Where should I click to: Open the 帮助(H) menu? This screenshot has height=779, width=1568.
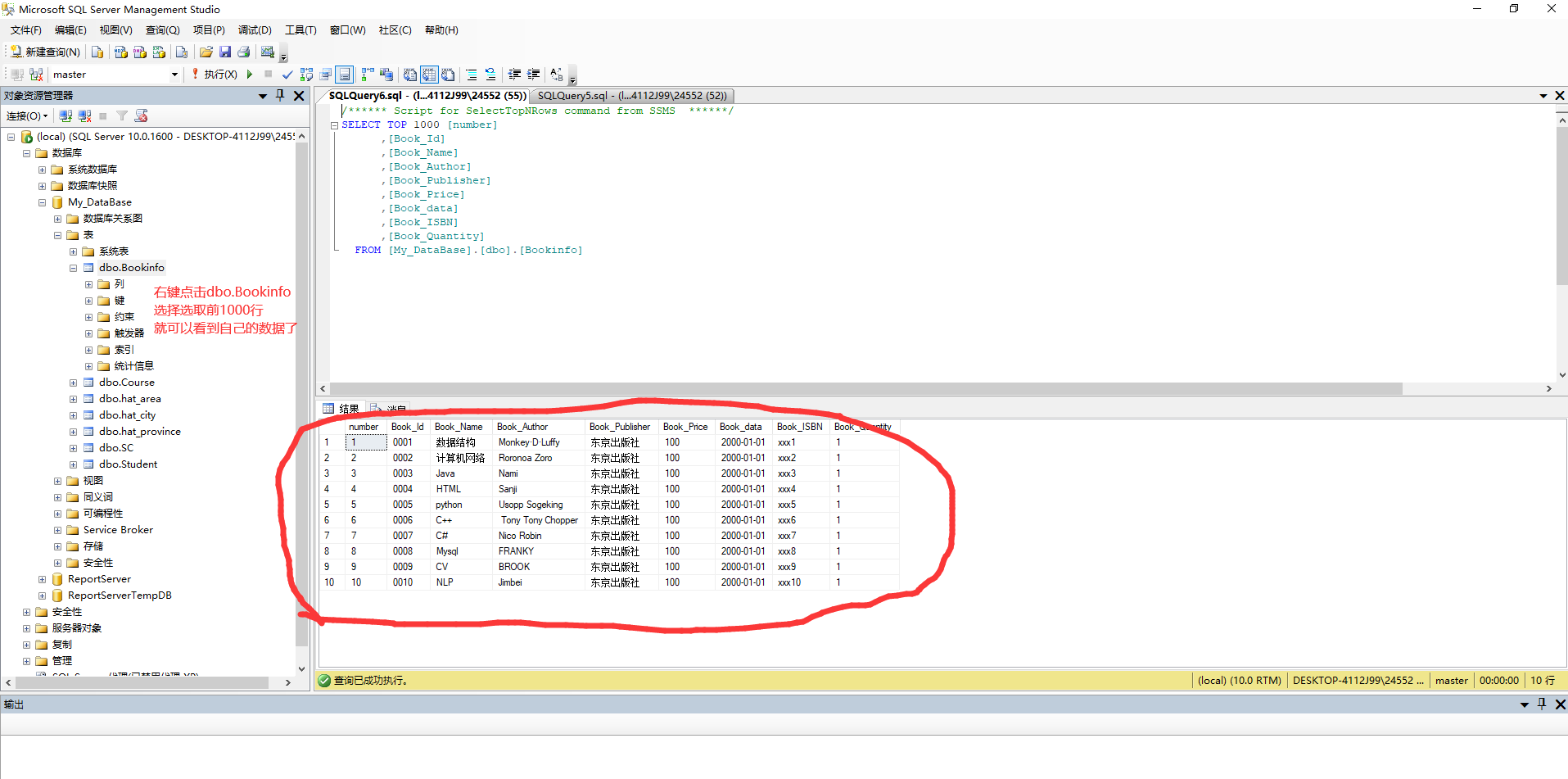[441, 30]
